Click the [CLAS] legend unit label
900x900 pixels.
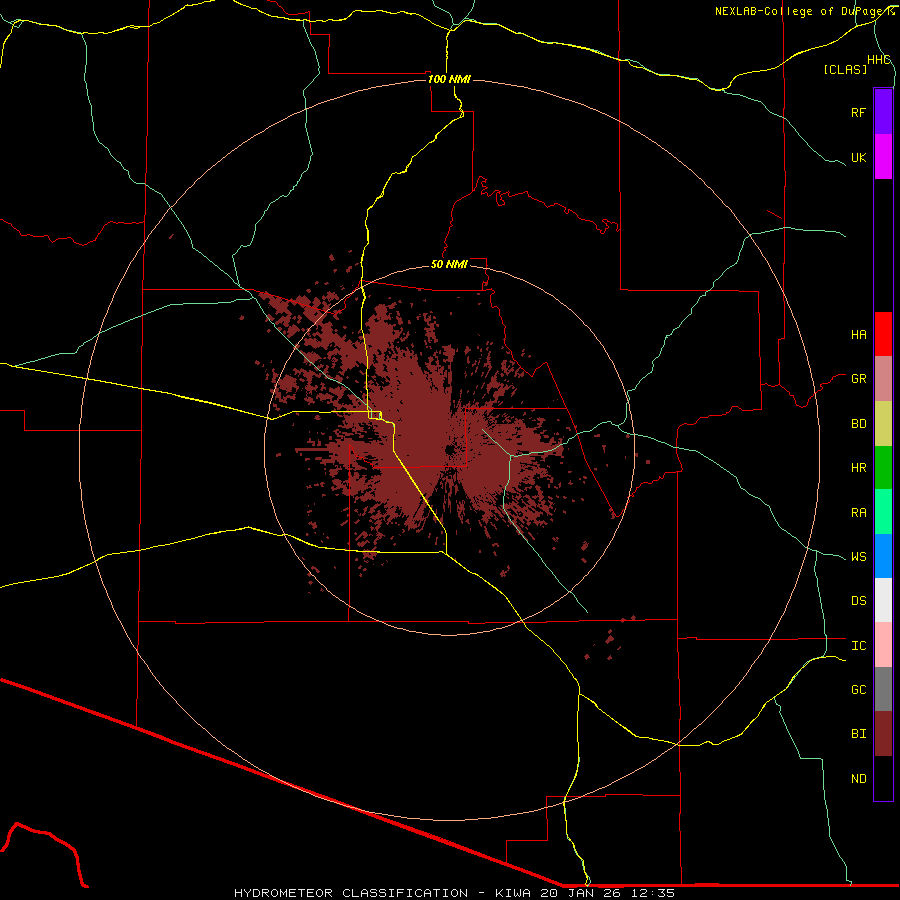tap(845, 69)
